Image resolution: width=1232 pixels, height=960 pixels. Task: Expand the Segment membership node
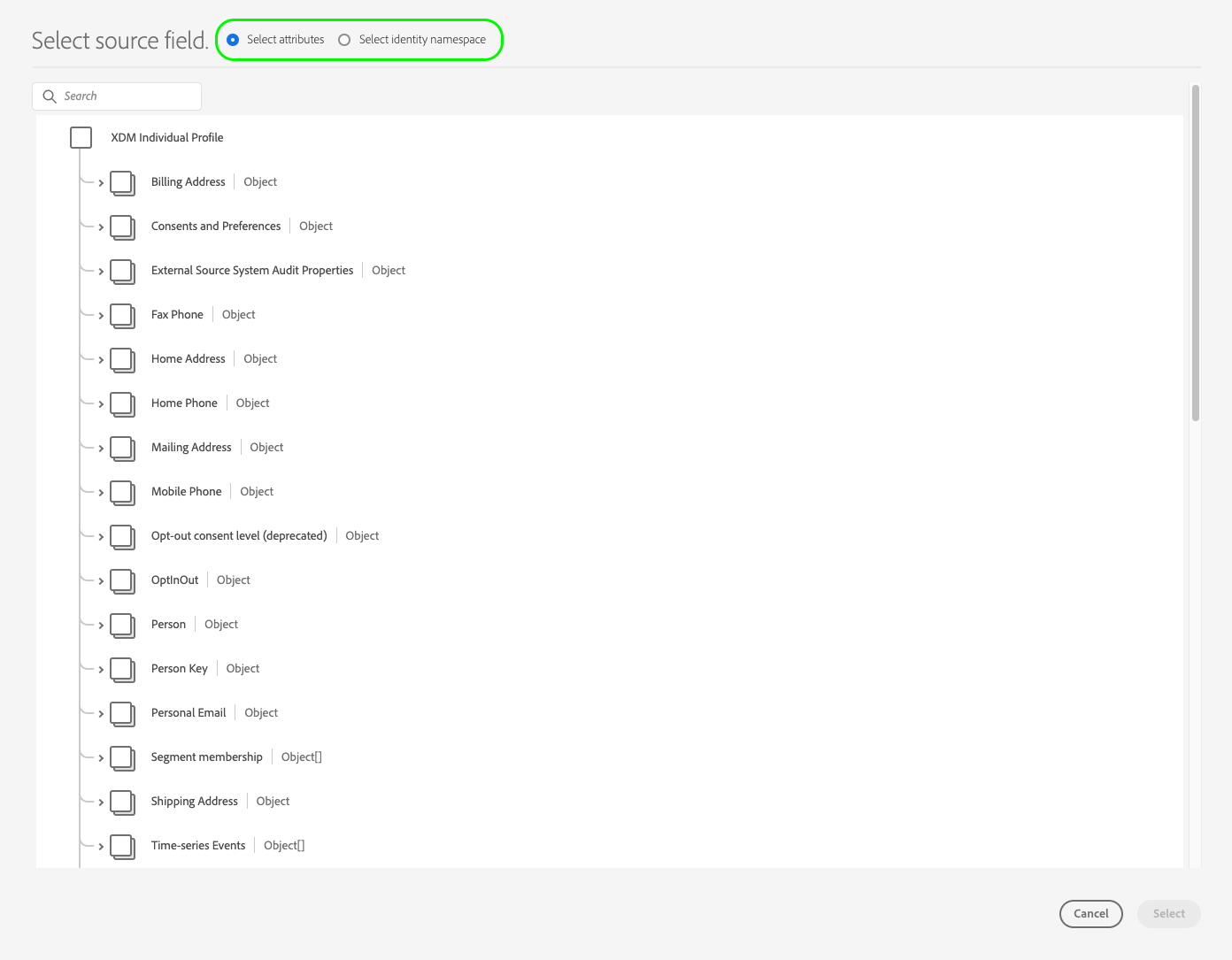coord(101,758)
